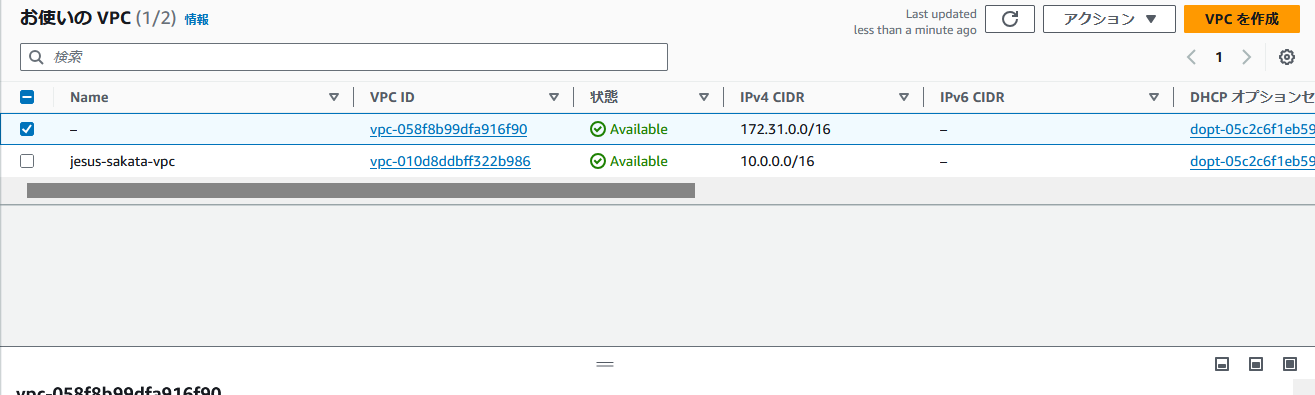The width and height of the screenshot is (1315, 395).
Task: Open the アクション dropdown
Action: point(1109,19)
